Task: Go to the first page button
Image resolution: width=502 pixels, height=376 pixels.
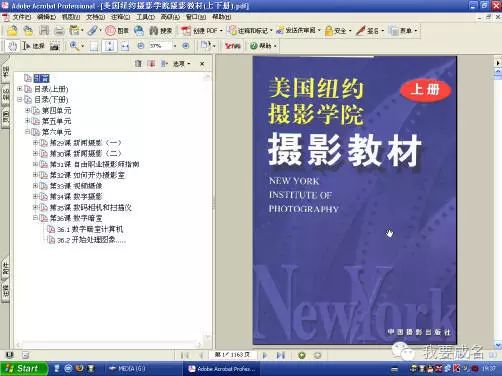Action: tap(185, 355)
